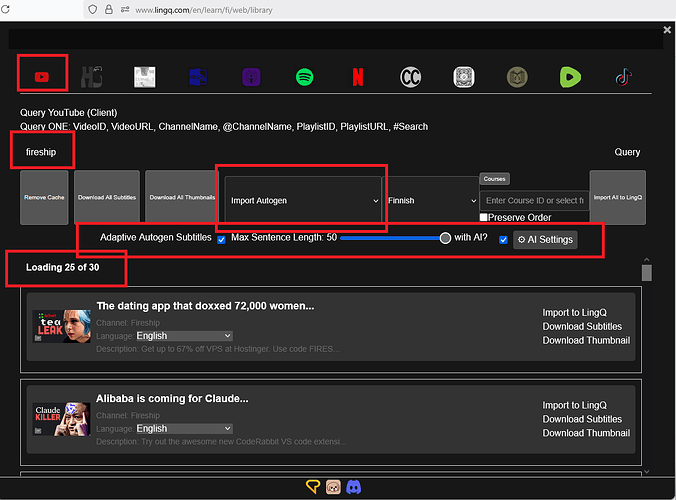Click the Courses button
The height and width of the screenshot is (500, 676).
pyautogui.click(x=494, y=179)
